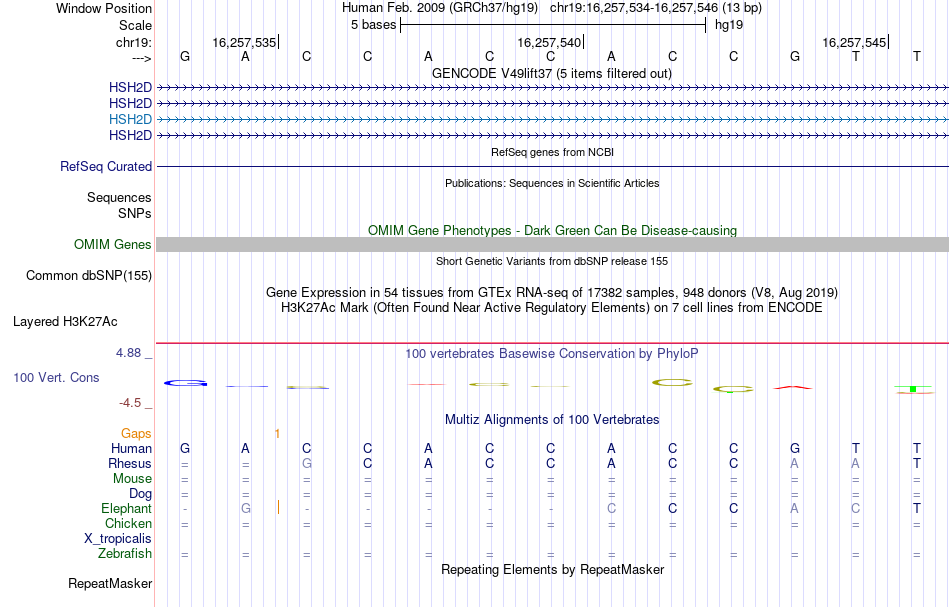Click 'Short Genetic Variants from dbSNP' title
This screenshot has width=950, height=607.
coord(552,261)
